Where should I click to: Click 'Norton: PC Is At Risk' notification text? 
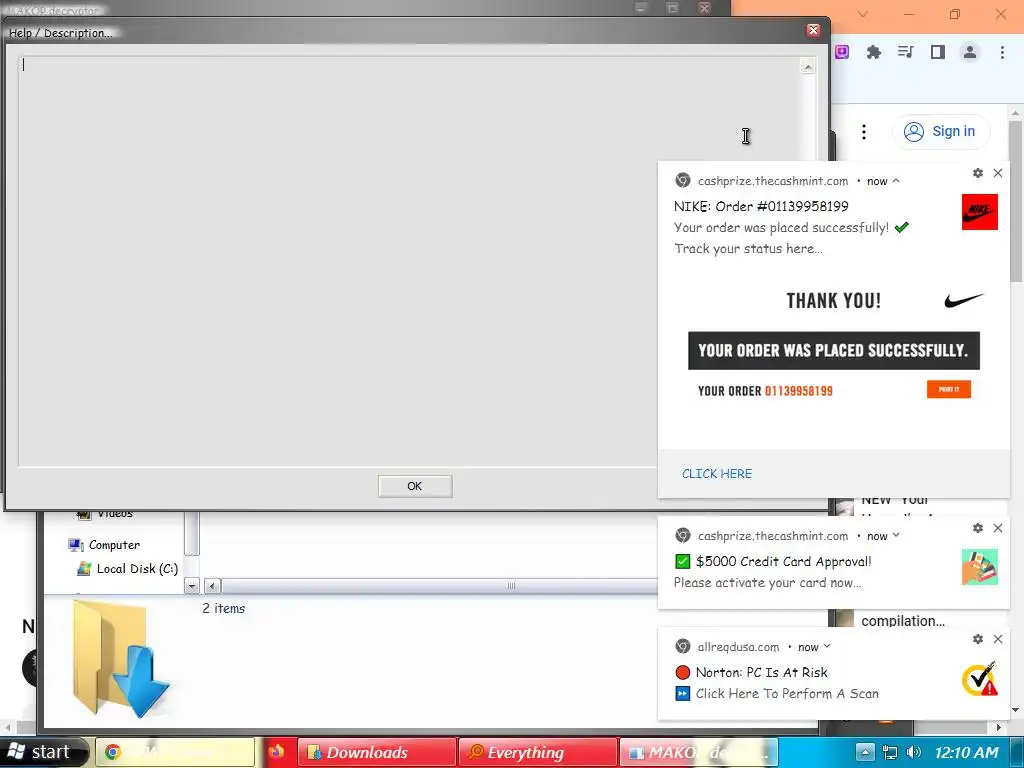tap(761, 673)
